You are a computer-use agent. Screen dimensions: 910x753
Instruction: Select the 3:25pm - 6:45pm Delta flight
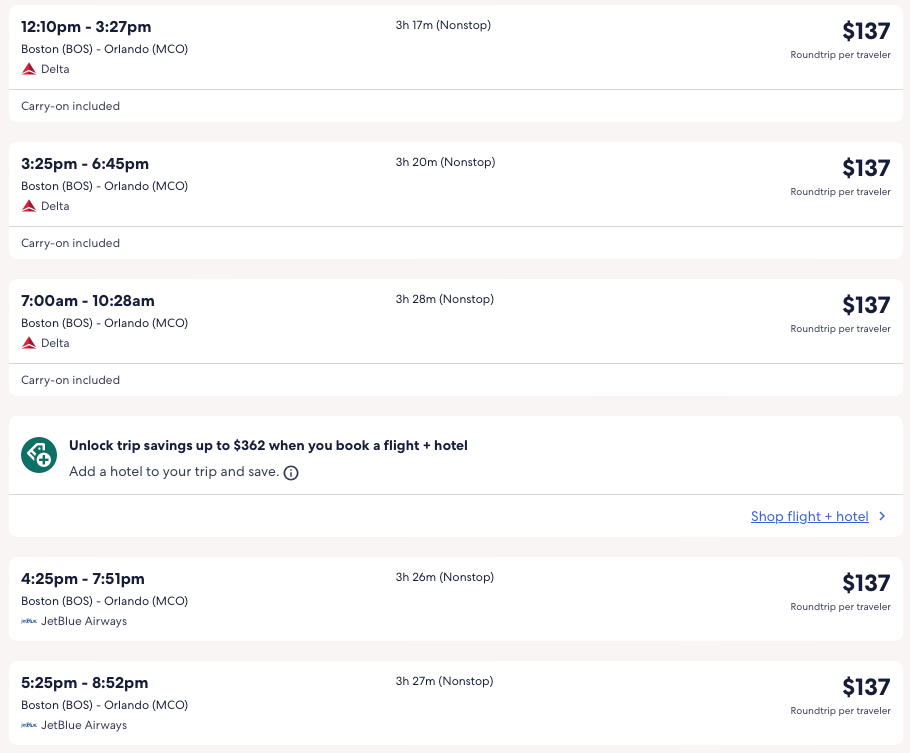point(85,164)
